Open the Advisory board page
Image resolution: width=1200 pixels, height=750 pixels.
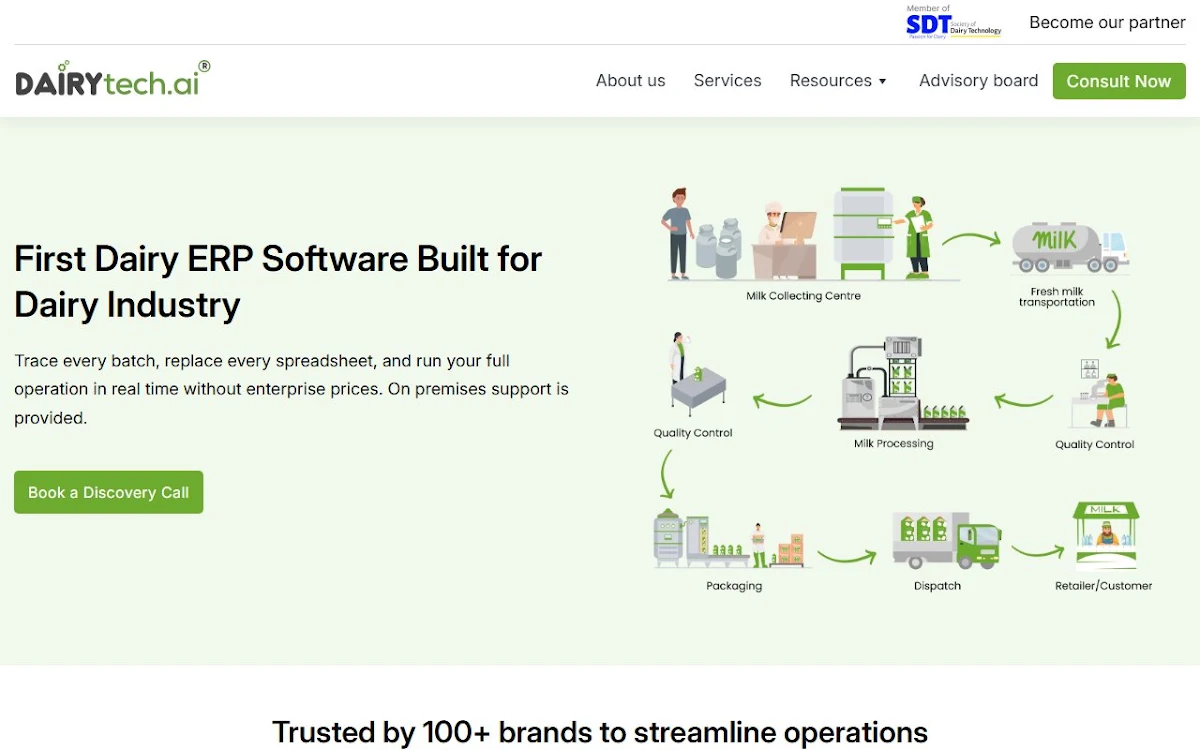[978, 81]
